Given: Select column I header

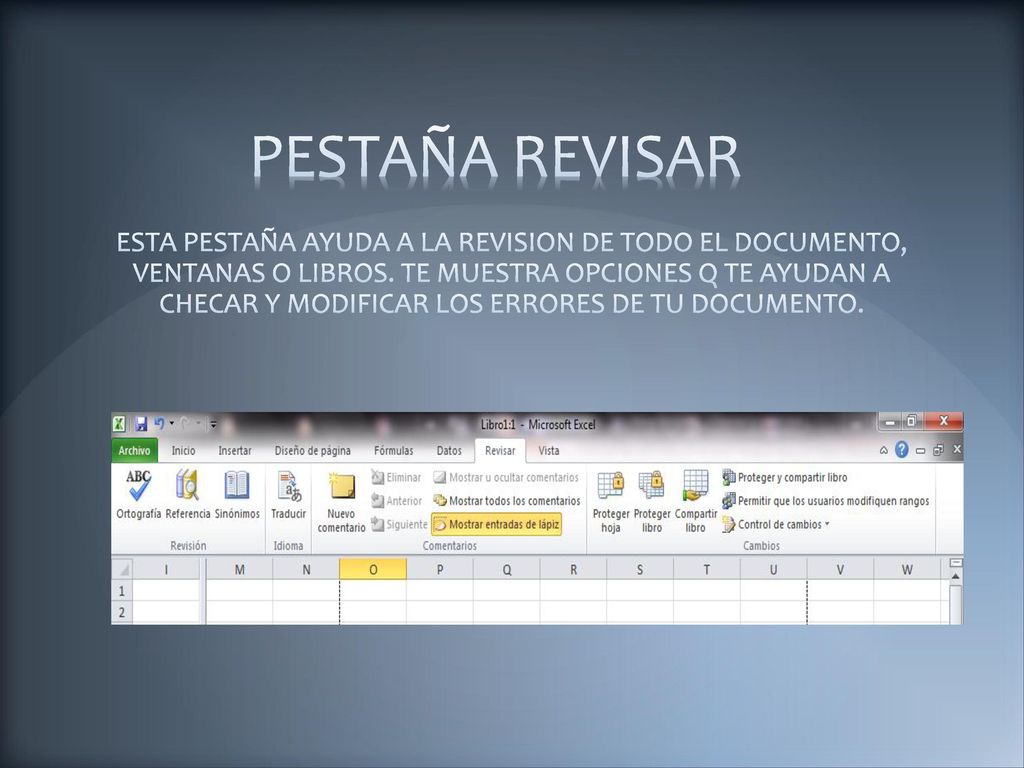Looking at the screenshot, I should tap(166, 569).
